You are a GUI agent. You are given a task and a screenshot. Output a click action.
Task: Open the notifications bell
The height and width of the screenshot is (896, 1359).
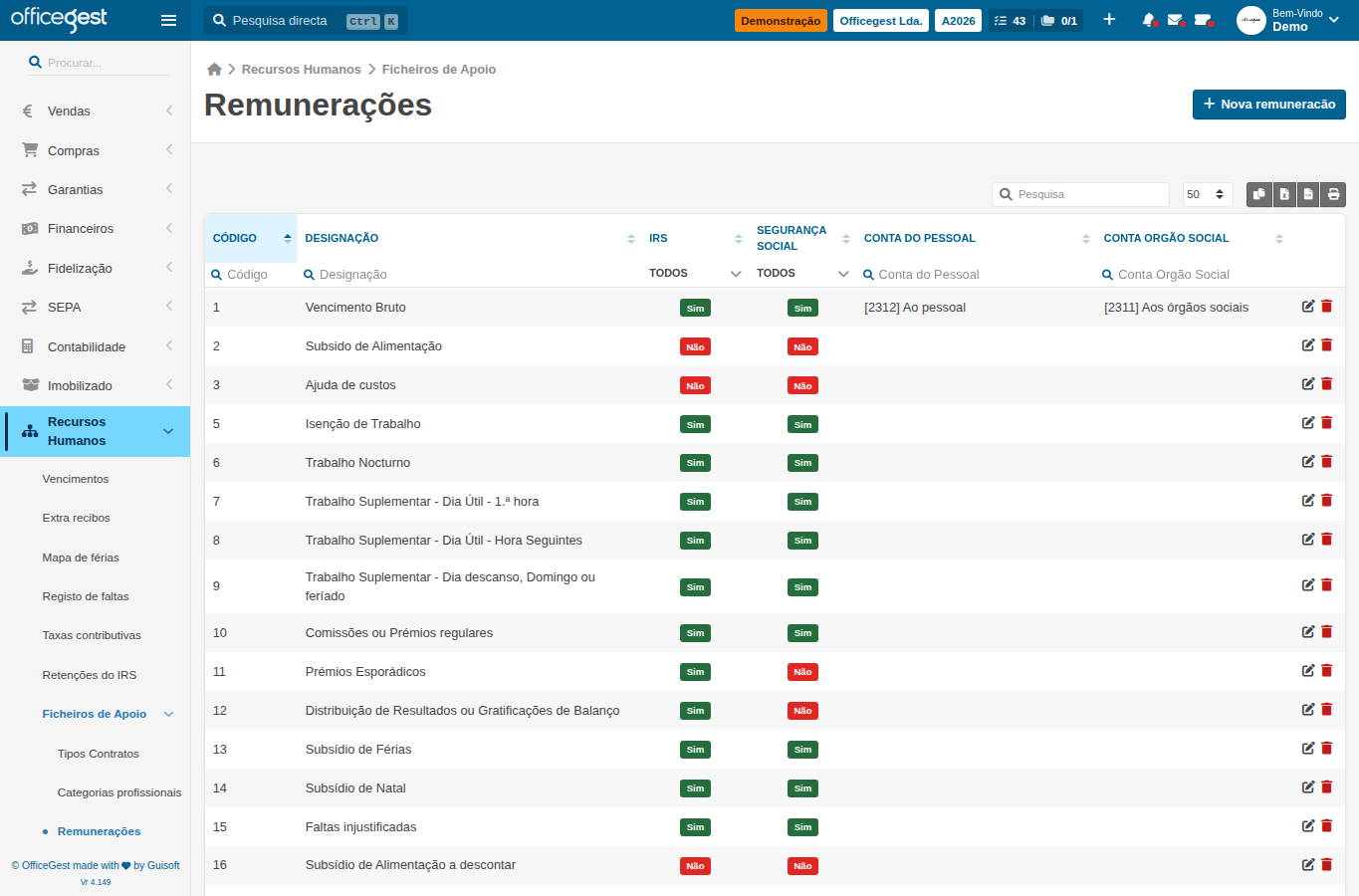pyautogui.click(x=1149, y=20)
